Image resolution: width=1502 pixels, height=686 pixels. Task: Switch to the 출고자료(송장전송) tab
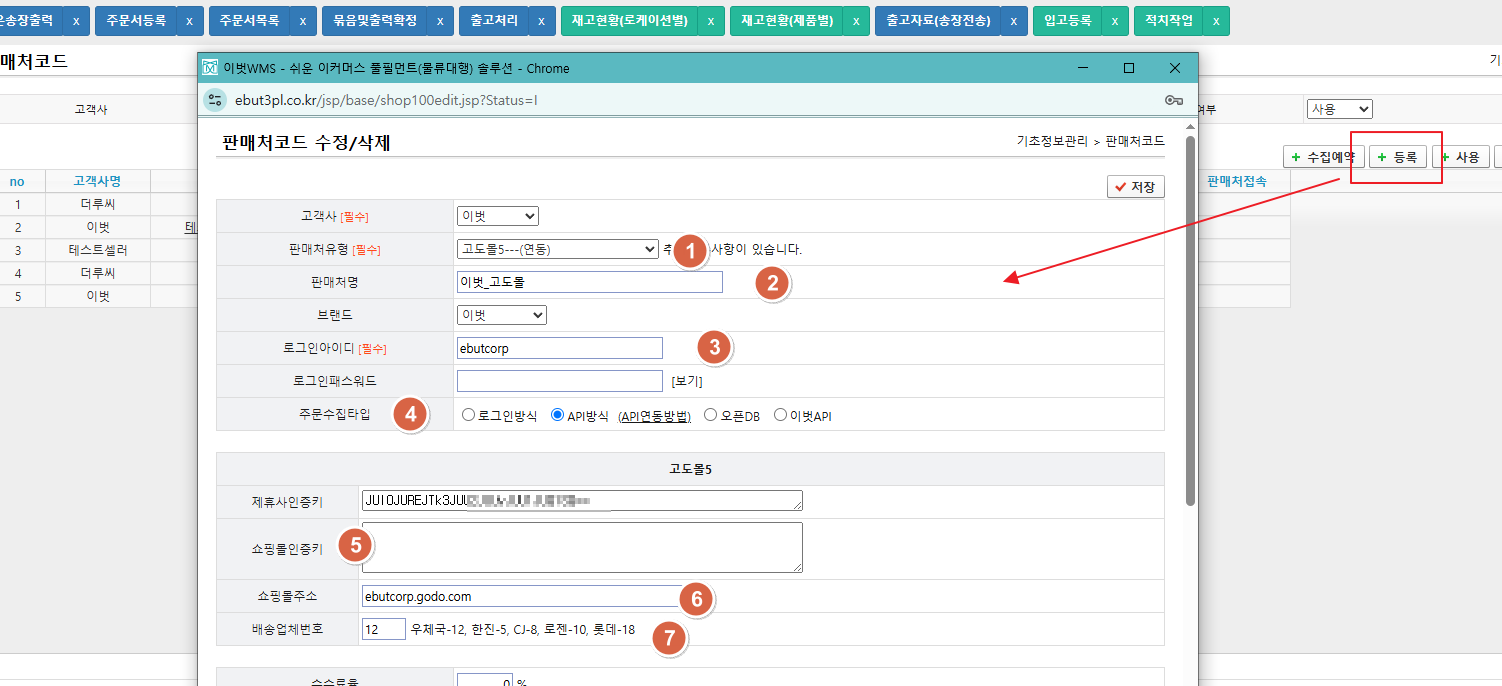938,21
